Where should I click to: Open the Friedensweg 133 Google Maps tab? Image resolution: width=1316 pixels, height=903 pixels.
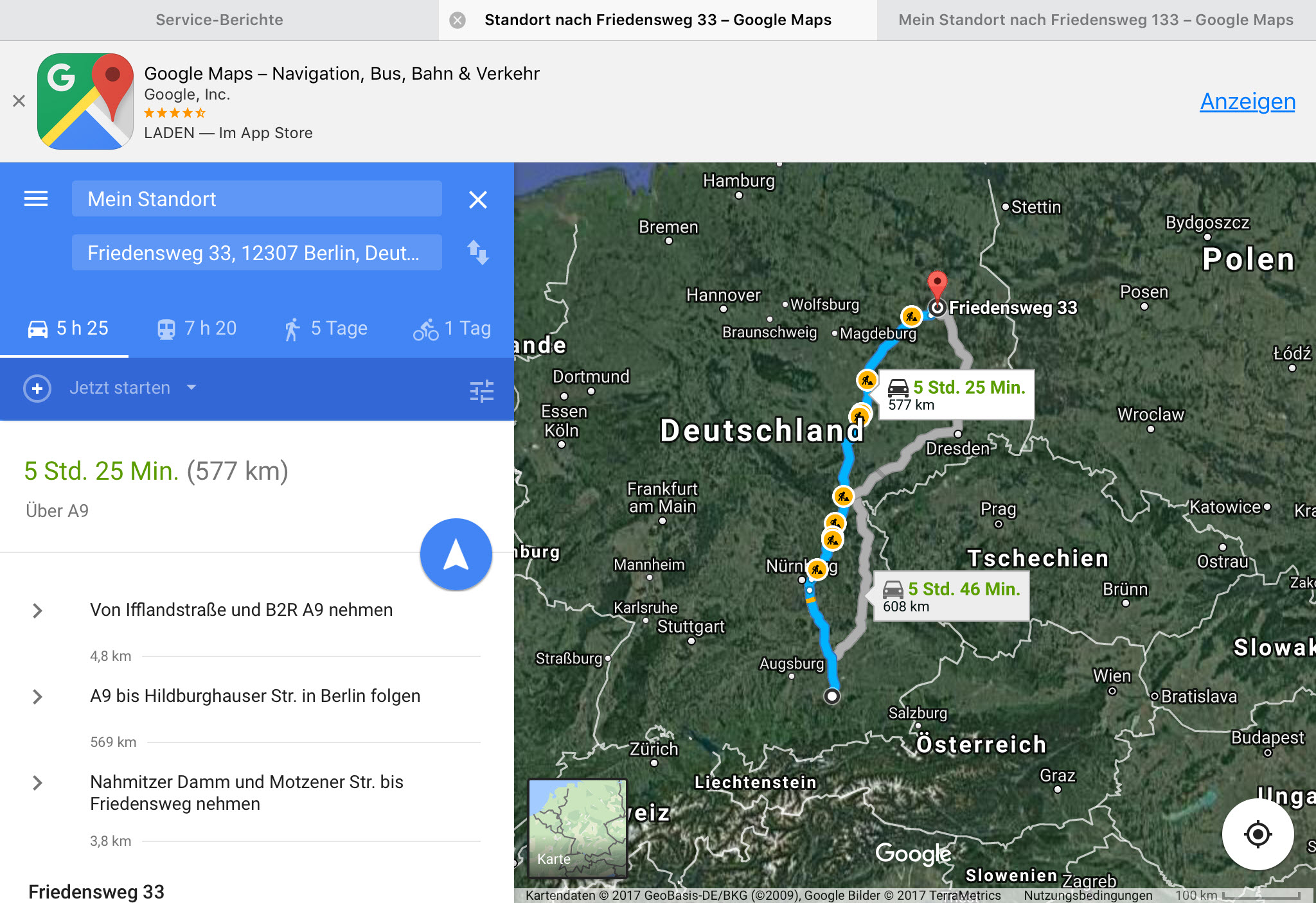tap(1095, 20)
